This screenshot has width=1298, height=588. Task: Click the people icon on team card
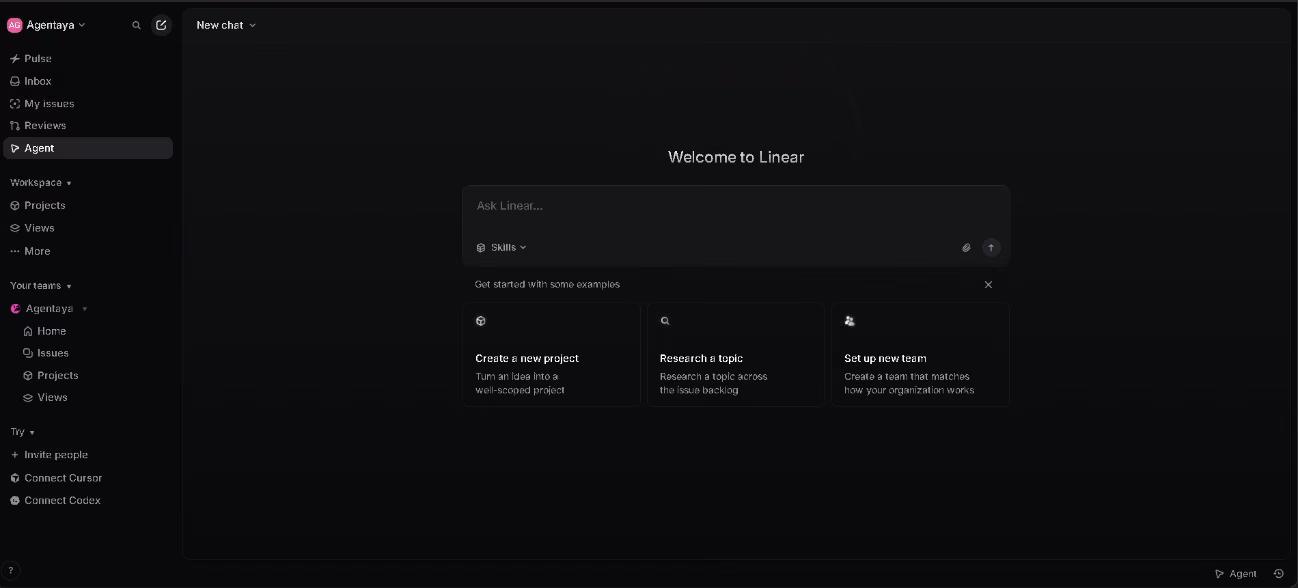pos(850,321)
